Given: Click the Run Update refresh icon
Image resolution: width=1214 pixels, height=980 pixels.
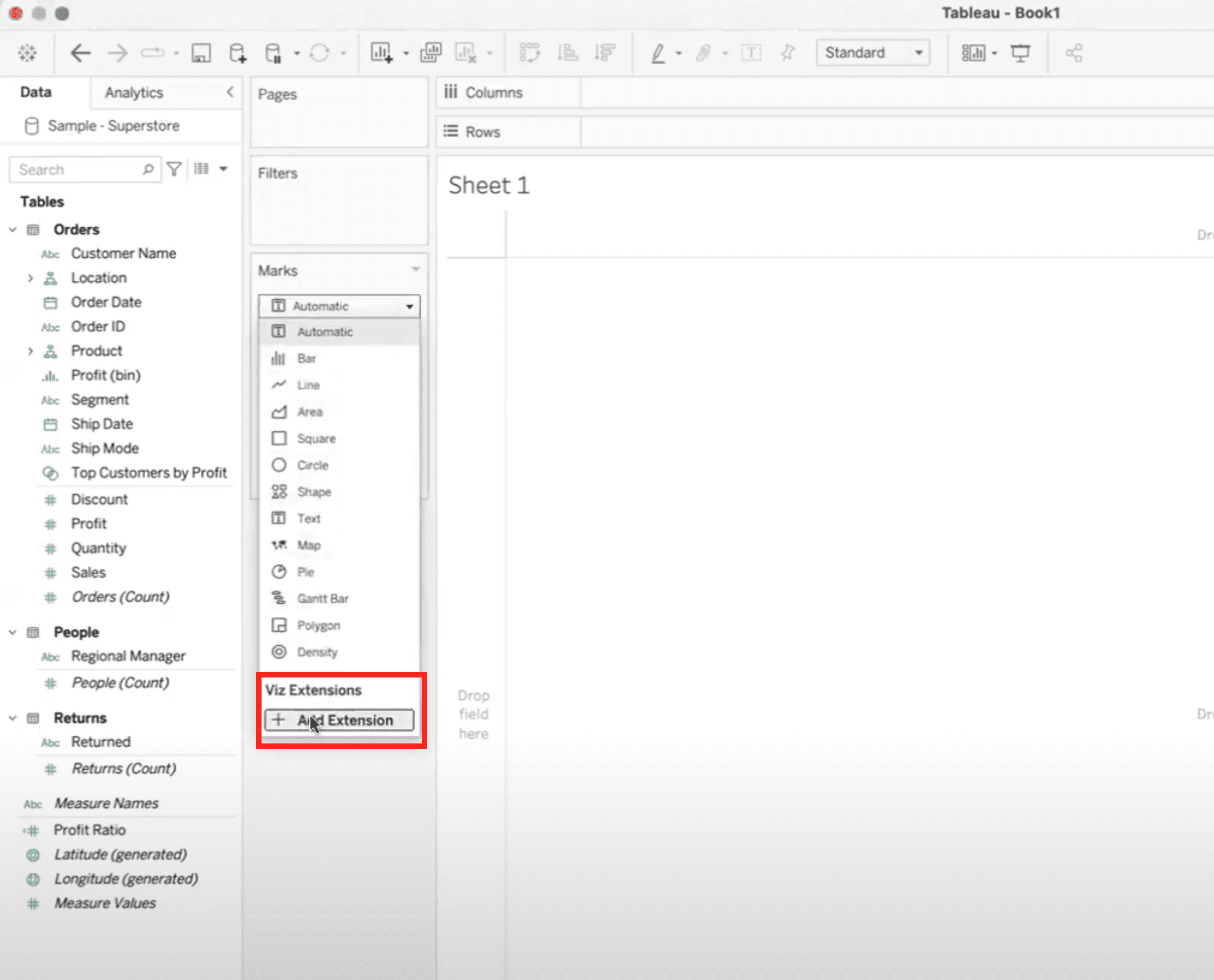Looking at the screenshot, I should [319, 53].
